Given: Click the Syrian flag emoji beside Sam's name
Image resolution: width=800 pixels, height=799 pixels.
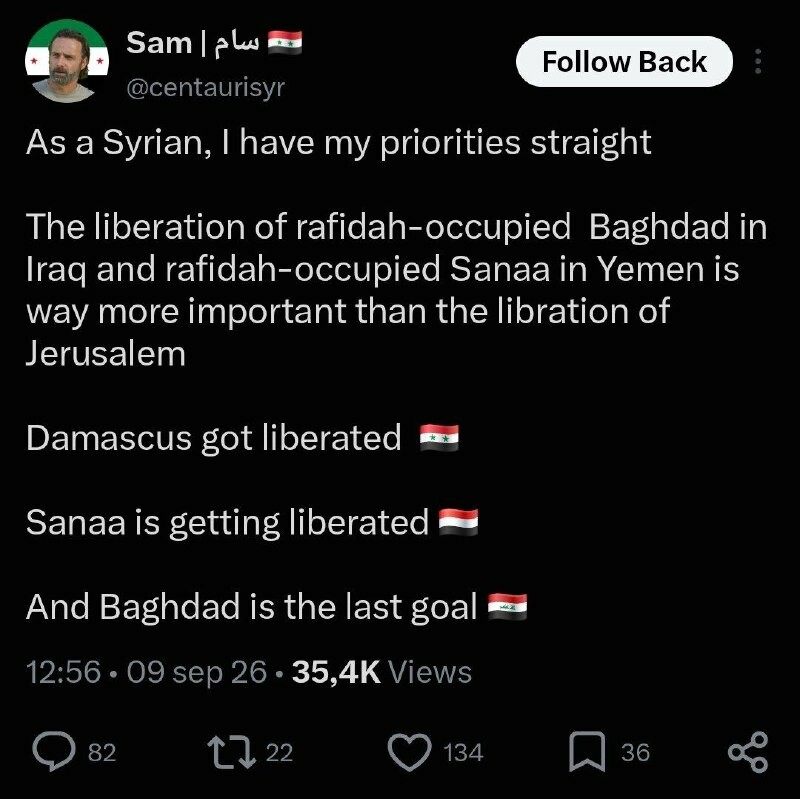Looking at the screenshot, I should [x=285, y=43].
